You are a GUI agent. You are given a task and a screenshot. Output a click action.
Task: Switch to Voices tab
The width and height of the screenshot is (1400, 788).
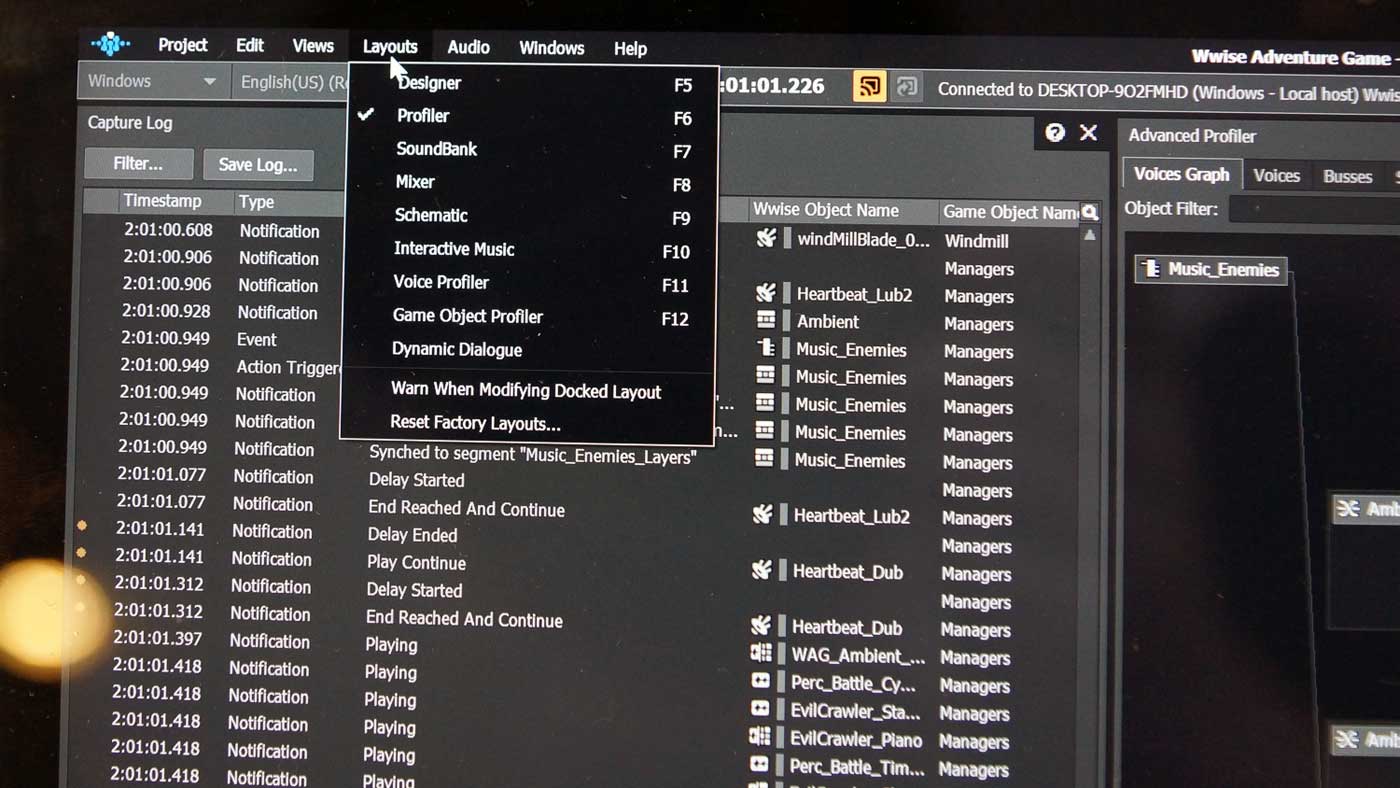pos(1276,175)
